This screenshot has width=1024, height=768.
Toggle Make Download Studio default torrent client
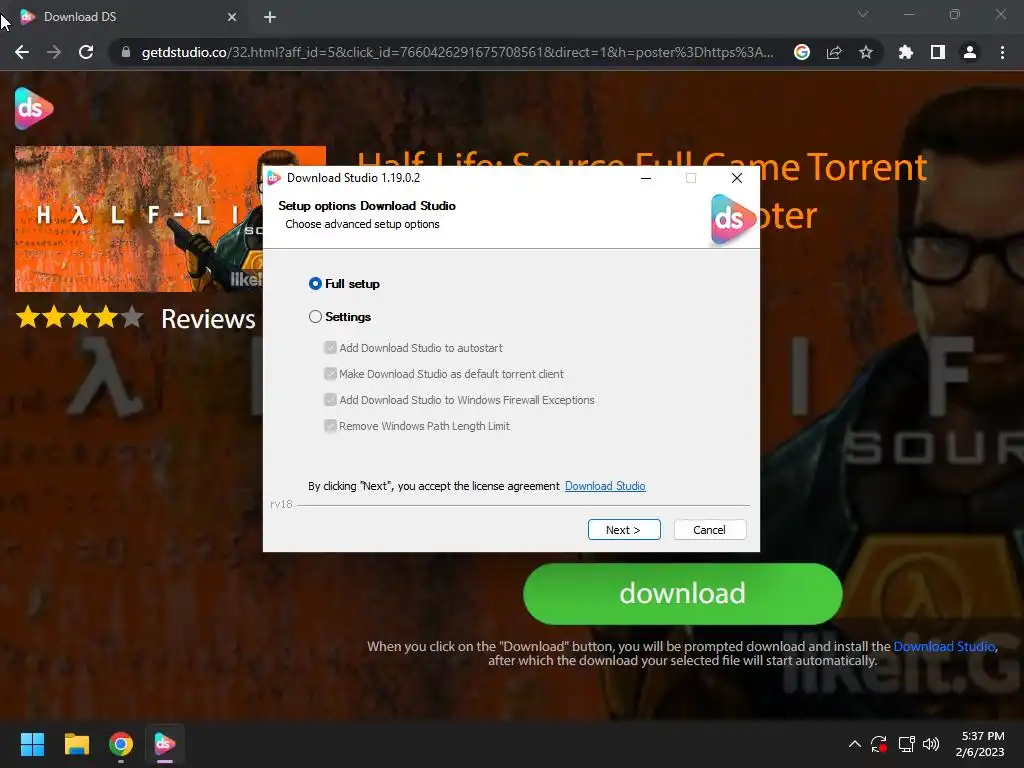(x=330, y=374)
